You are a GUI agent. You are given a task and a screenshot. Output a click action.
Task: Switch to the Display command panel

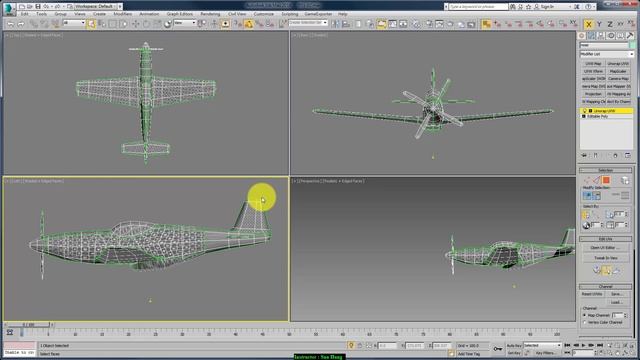coord(620,36)
